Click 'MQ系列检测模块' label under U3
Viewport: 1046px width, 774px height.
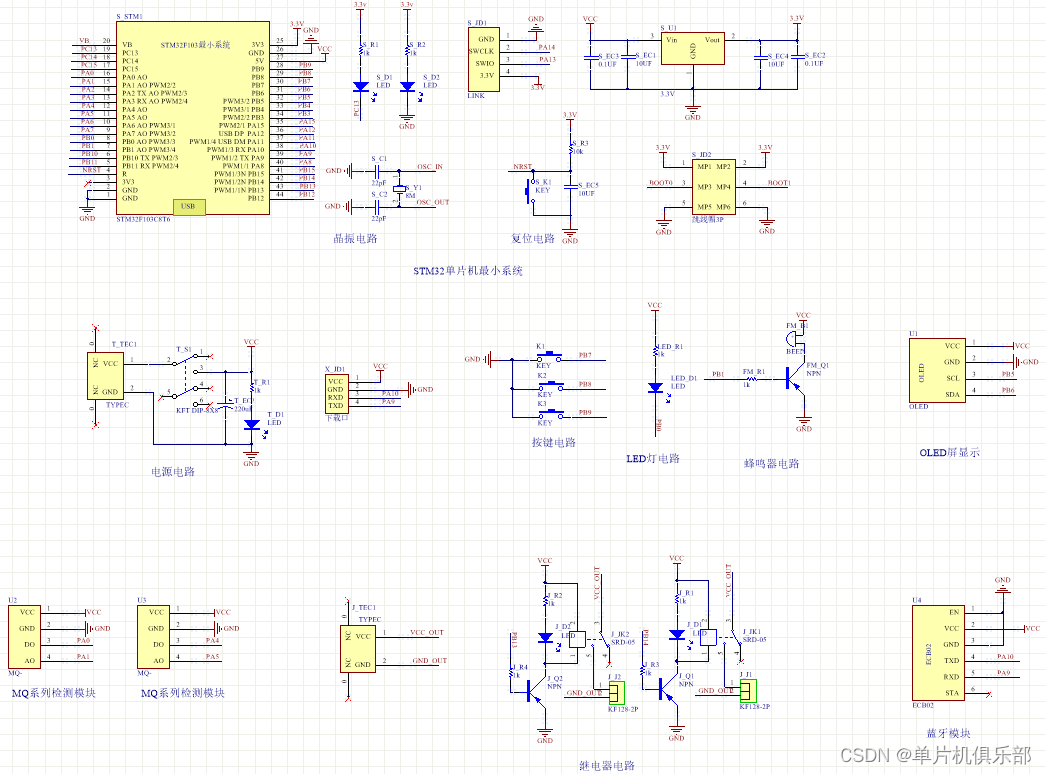click(x=183, y=693)
